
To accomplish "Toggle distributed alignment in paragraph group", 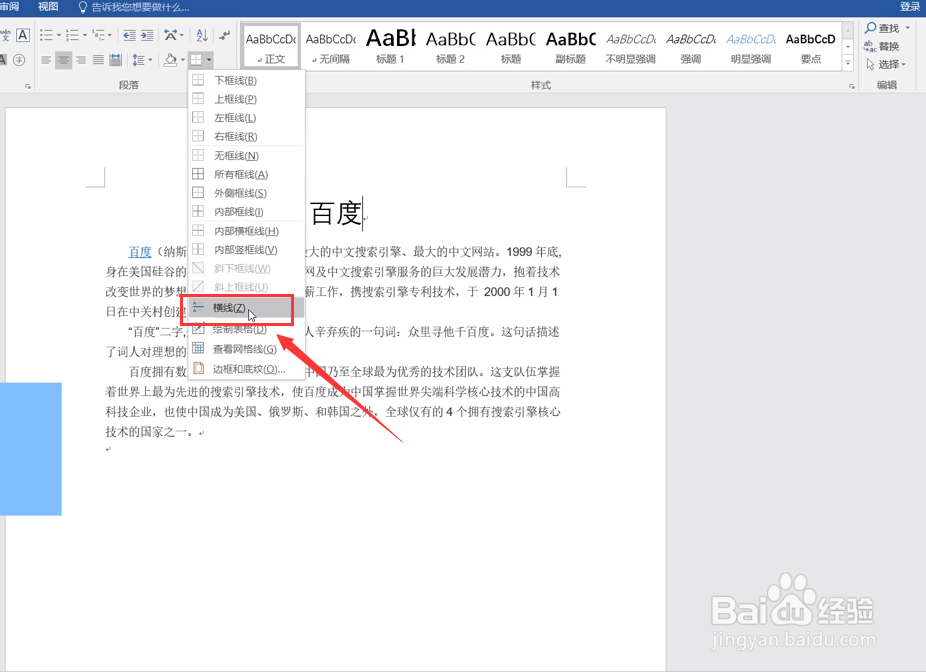I will click(115, 58).
